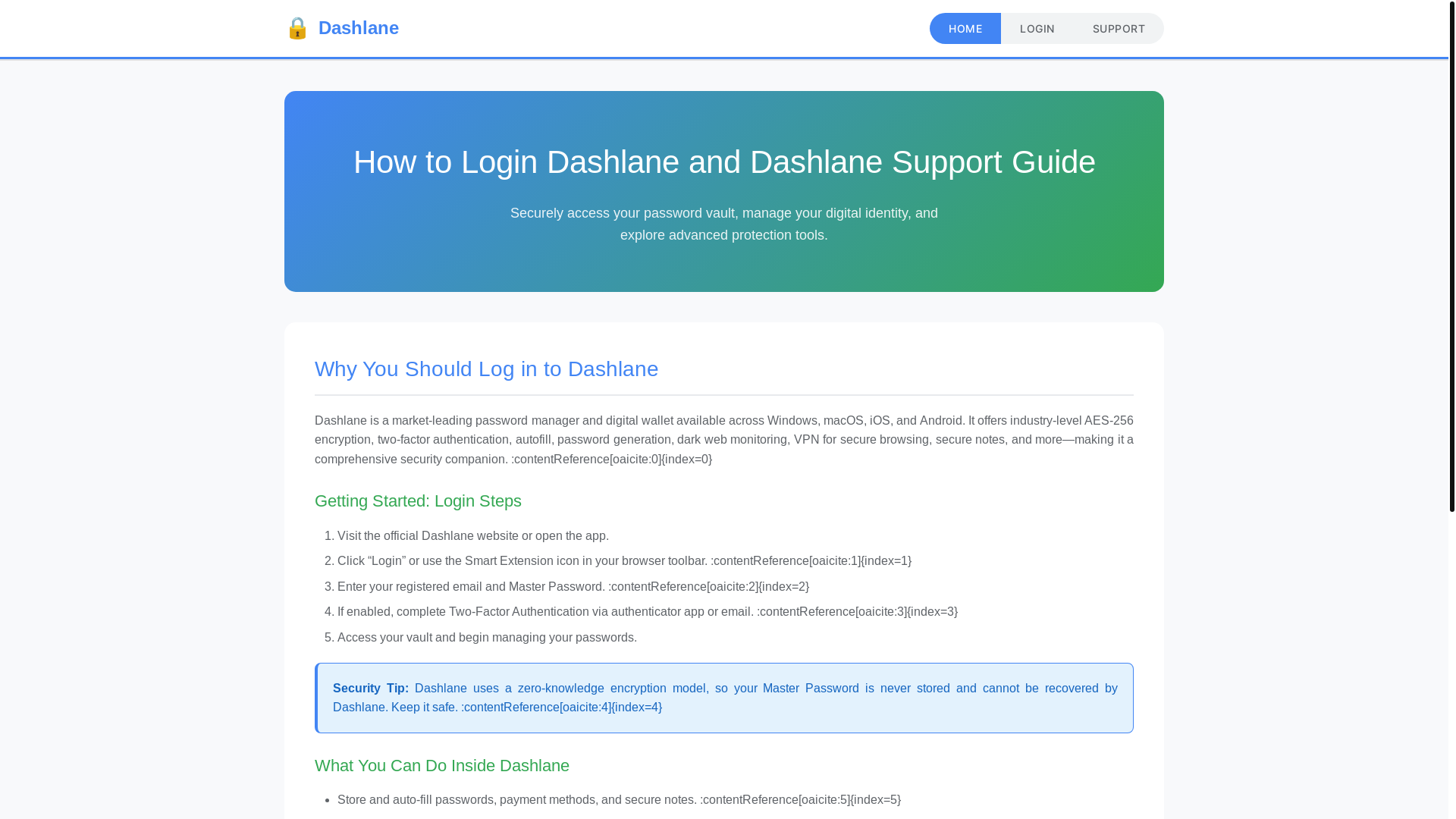Click step 'Visit the official Dashlane website'
Screen dimensions: 1456x819
tap(473, 535)
